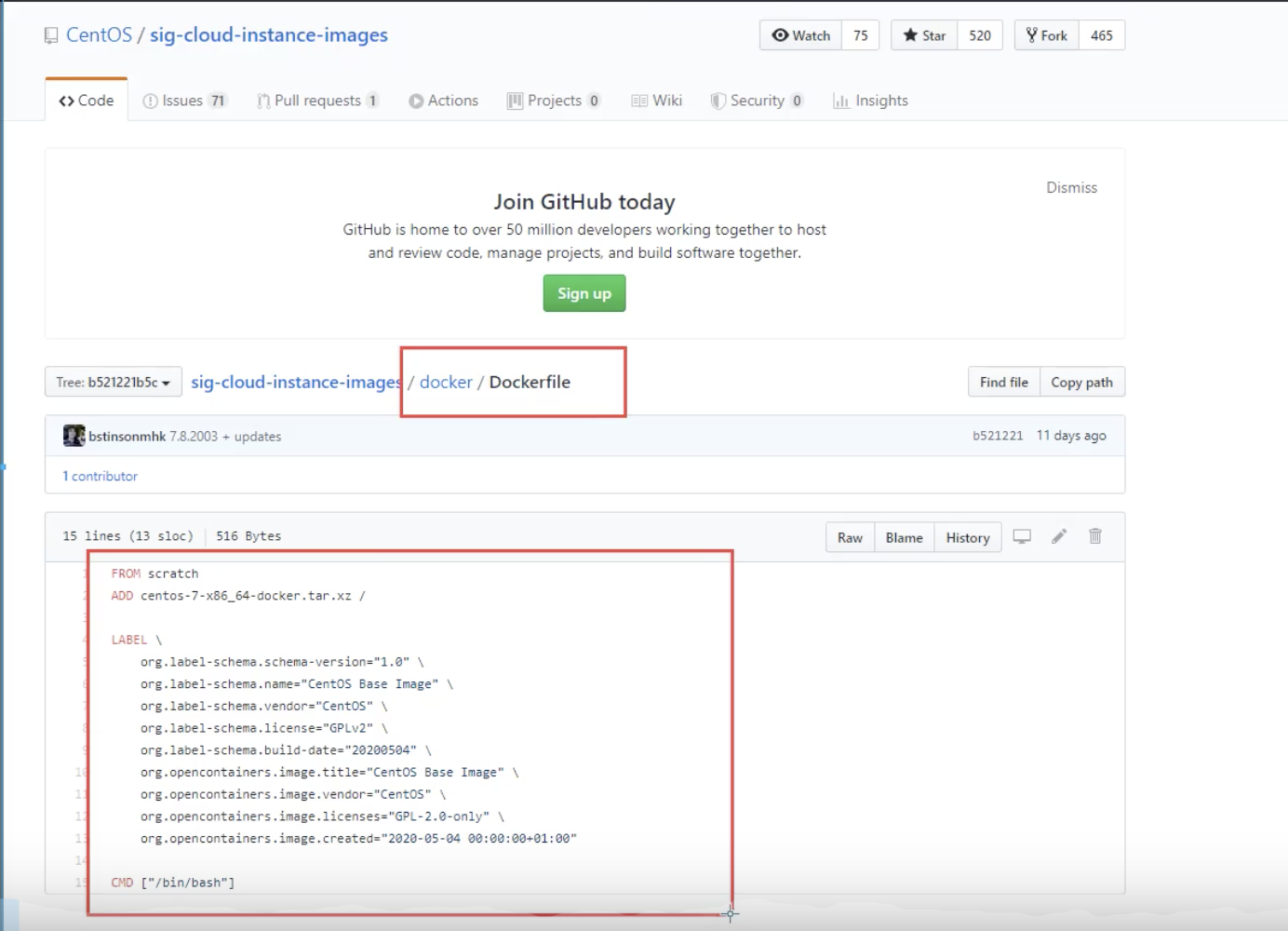Click the Copy path button

[x=1081, y=382]
